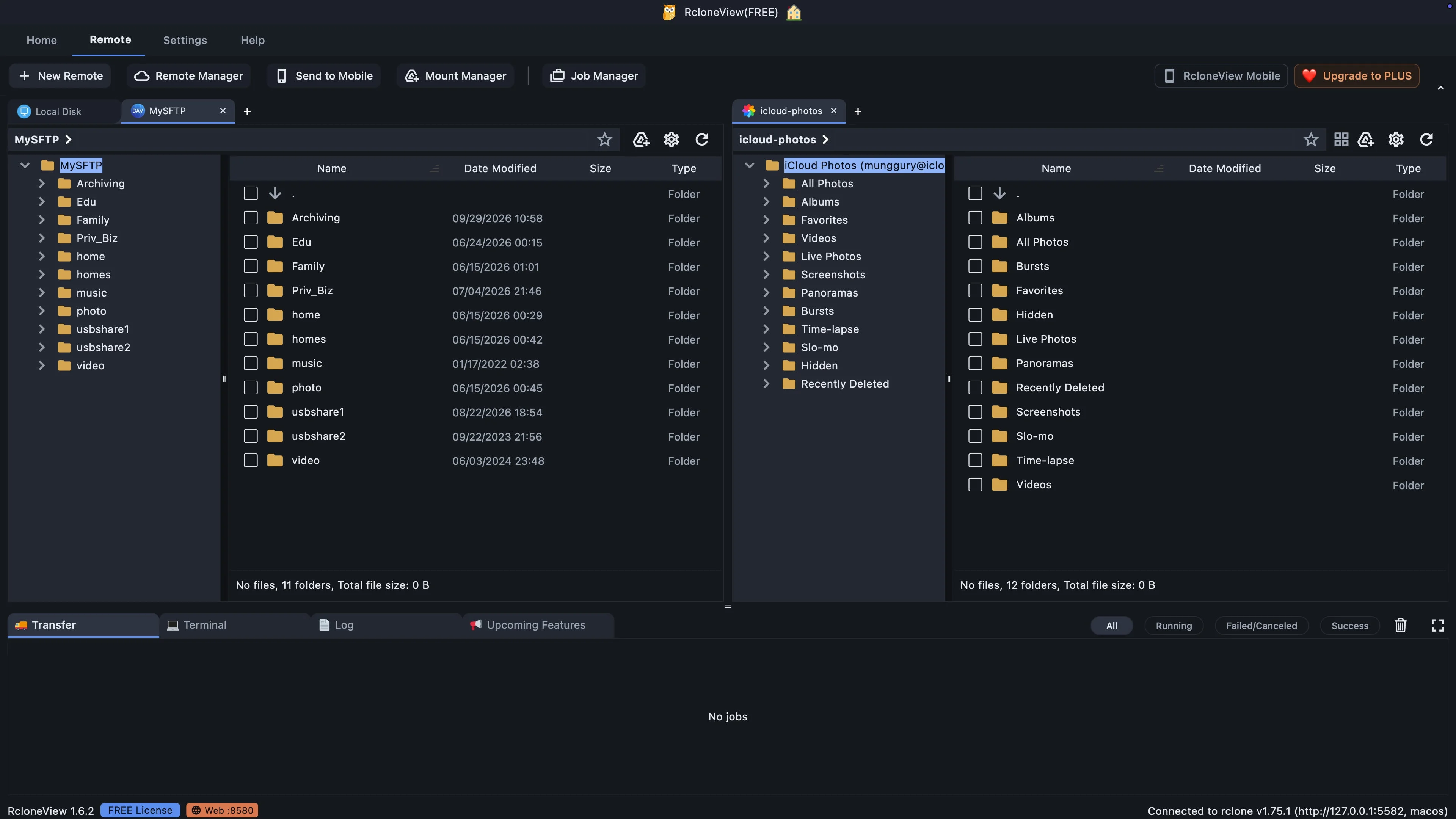Click mount drive icon in MySFTP panel
The image size is (1456, 819).
pyautogui.click(x=640, y=140)
